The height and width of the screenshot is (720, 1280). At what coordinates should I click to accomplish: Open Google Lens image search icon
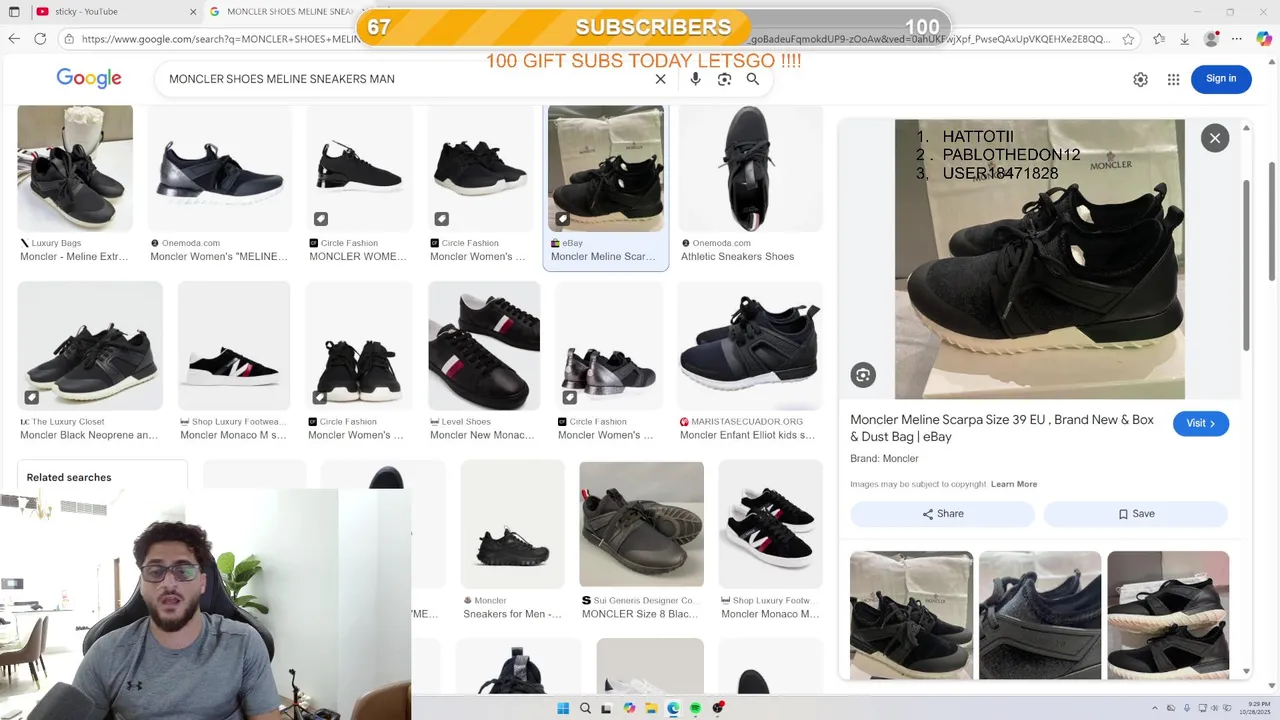[x=725, y=79]
